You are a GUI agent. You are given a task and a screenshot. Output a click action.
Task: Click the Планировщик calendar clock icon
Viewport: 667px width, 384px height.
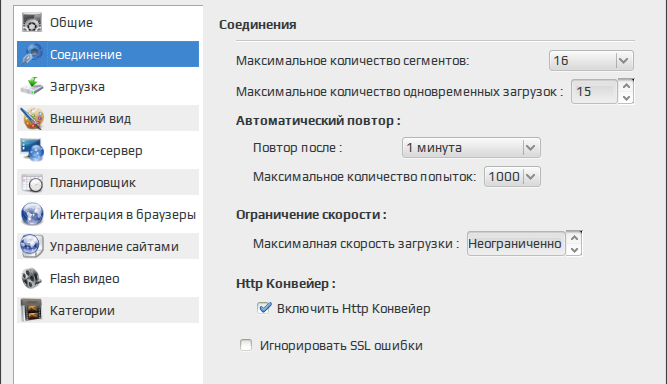(32, 182)
